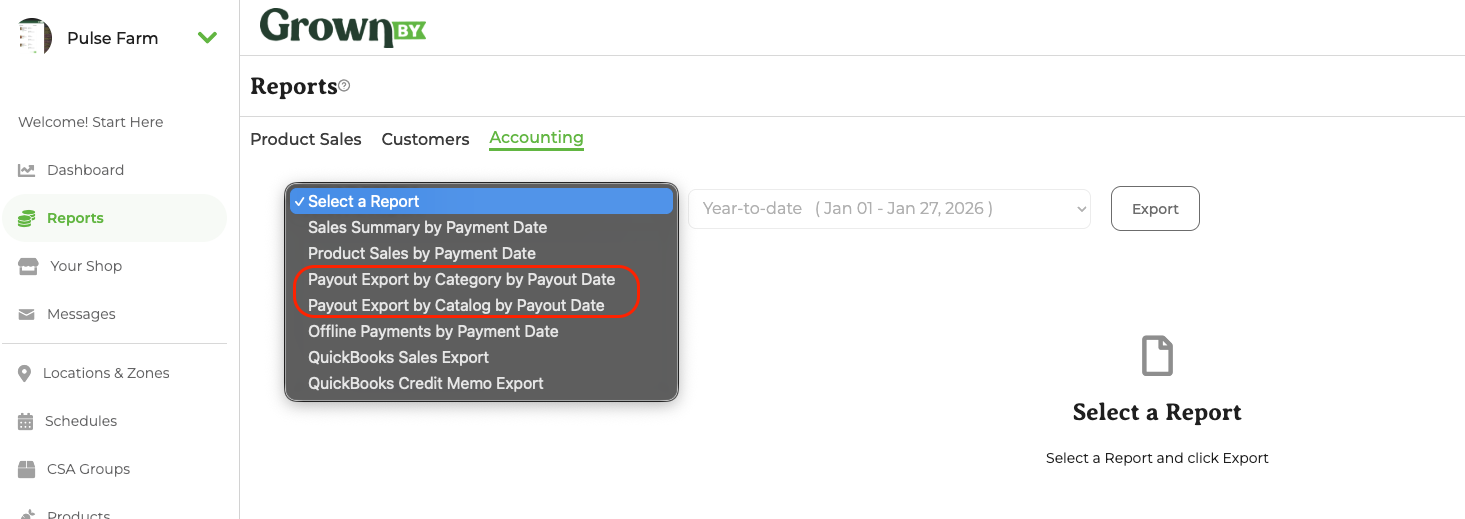This screenshot has width=1465, height=519.
Task: Click the Your Shop storefront icon
Action: 30,266
